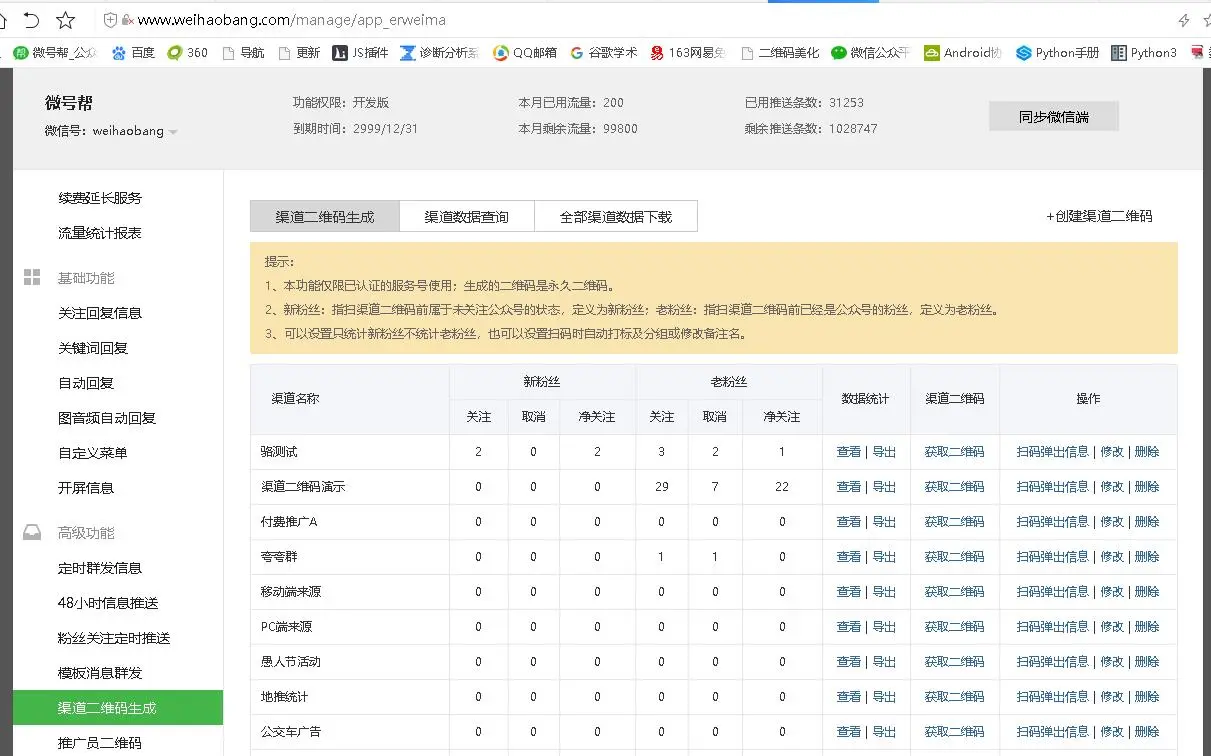Click 查看 in the 地推统计 row
The height and width of the screenshot is (756, 1211).
pyautogui.click(x=848, y=697)
